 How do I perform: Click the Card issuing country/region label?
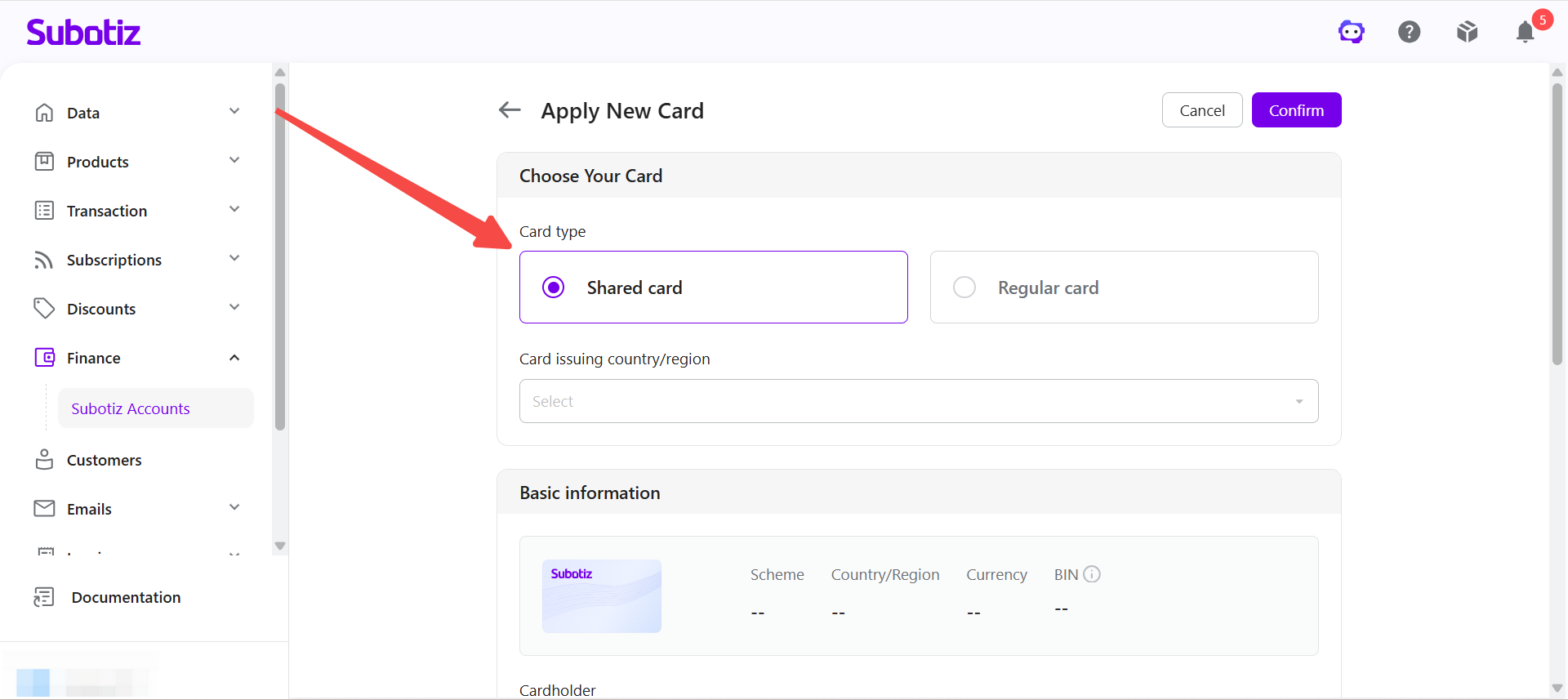click(x=615, y=359)
